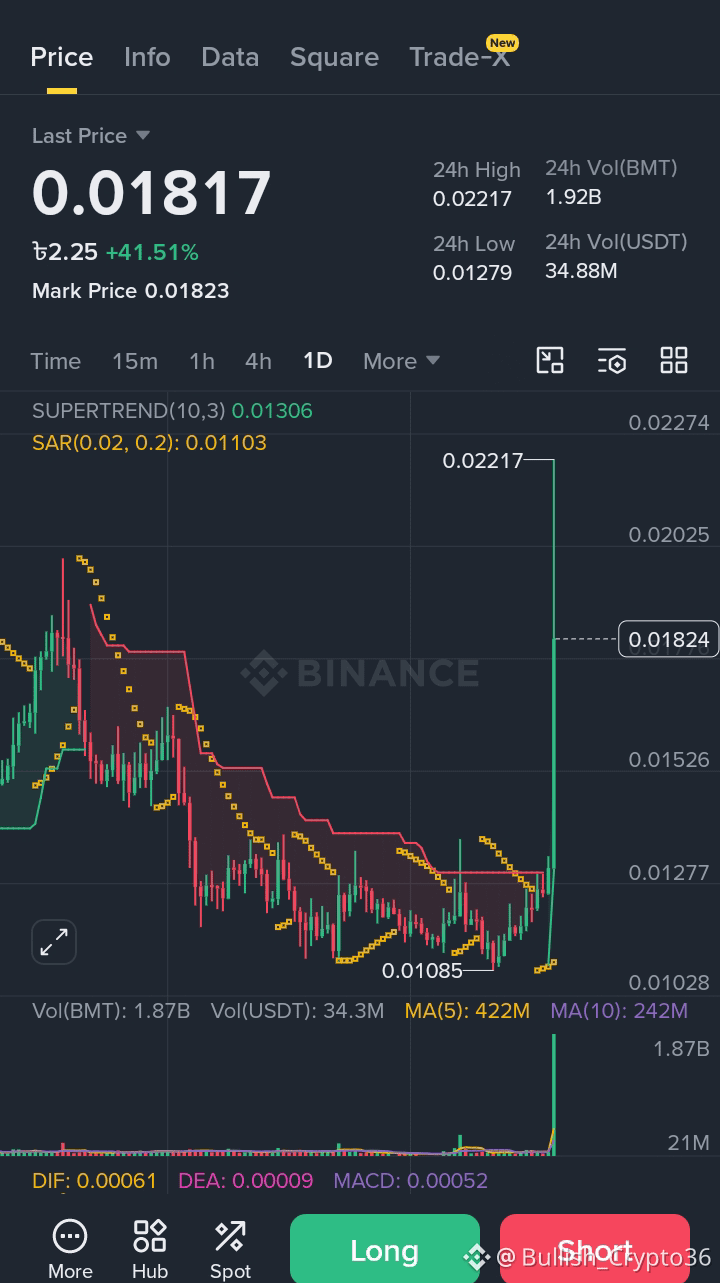Open the Hub icon
Screen dimensions: 720x1283
tap(150, 1249)
